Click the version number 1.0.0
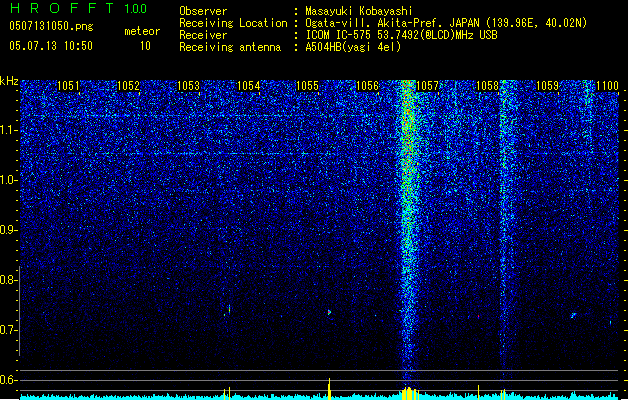Screen dimensions: 629x400 [x=135, y=9]
